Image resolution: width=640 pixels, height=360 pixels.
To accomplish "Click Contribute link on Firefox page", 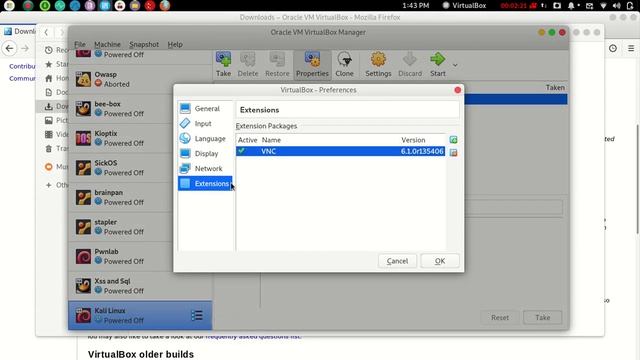I will pos(22,66).
